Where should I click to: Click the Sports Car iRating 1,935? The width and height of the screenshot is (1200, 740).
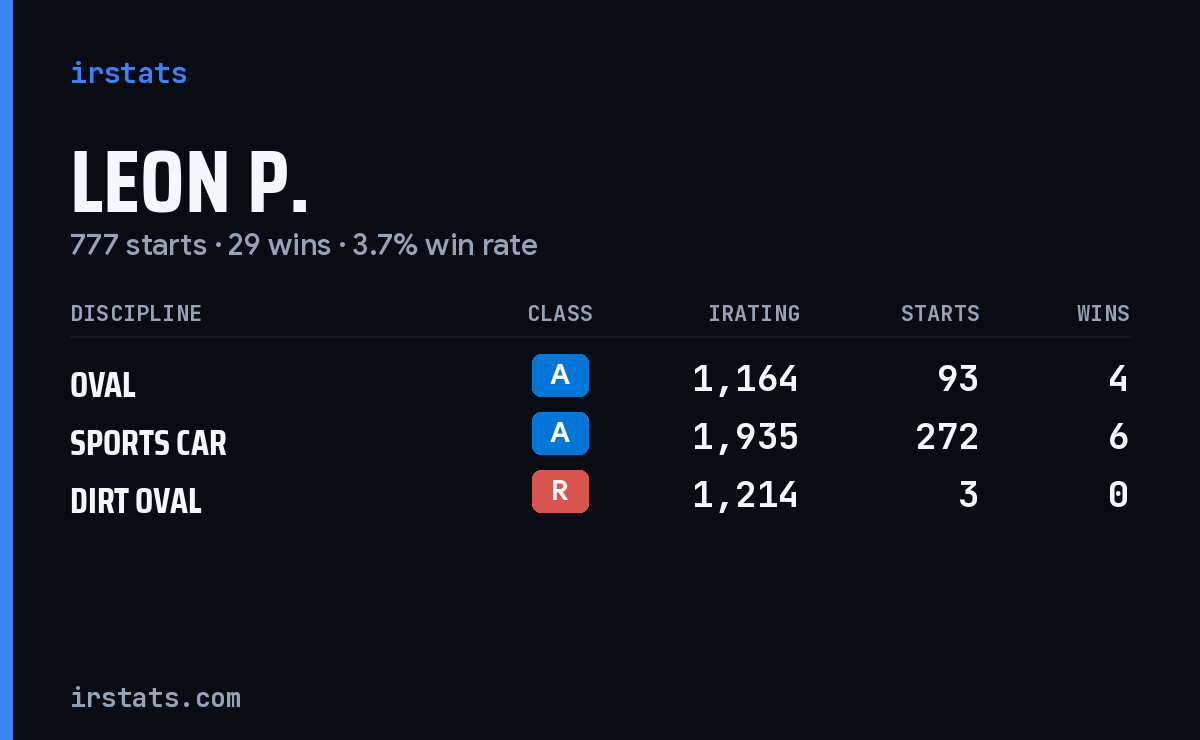click(746, 437)
